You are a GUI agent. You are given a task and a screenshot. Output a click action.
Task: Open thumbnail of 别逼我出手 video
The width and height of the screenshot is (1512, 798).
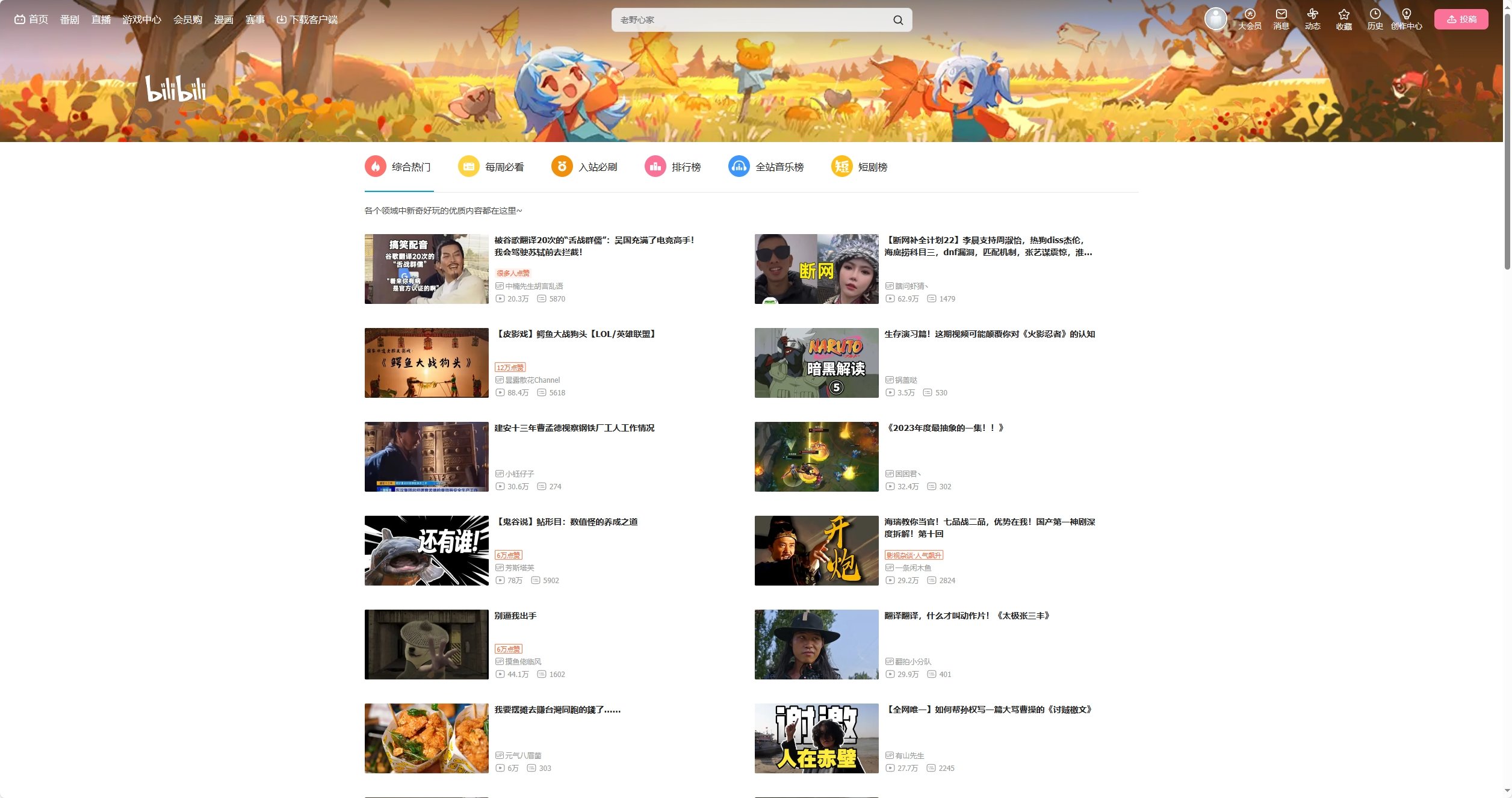coord(426,645)
